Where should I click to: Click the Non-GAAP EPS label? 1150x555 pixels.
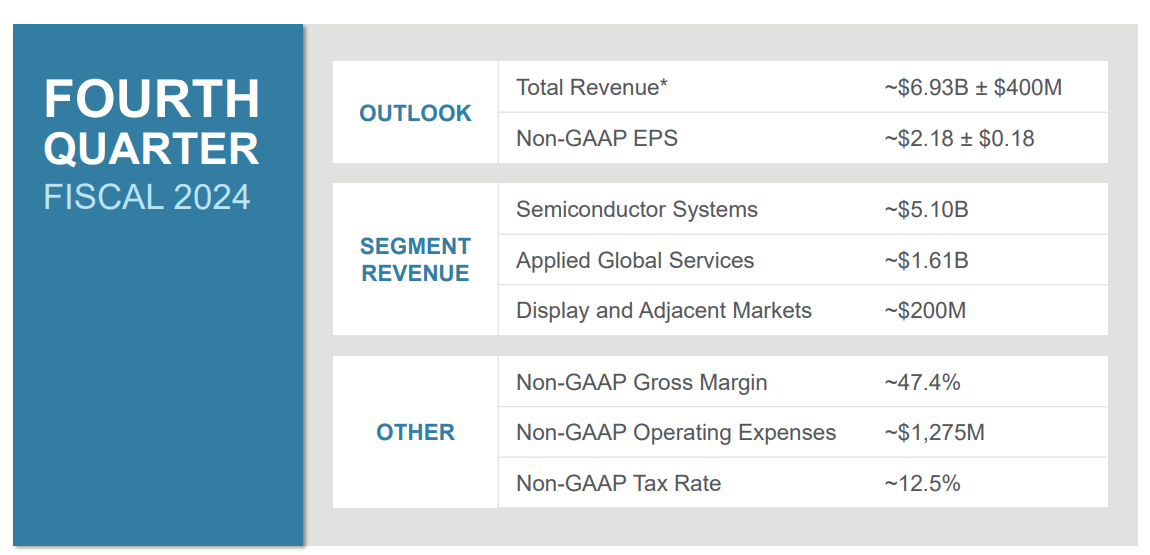pos(597,139)
